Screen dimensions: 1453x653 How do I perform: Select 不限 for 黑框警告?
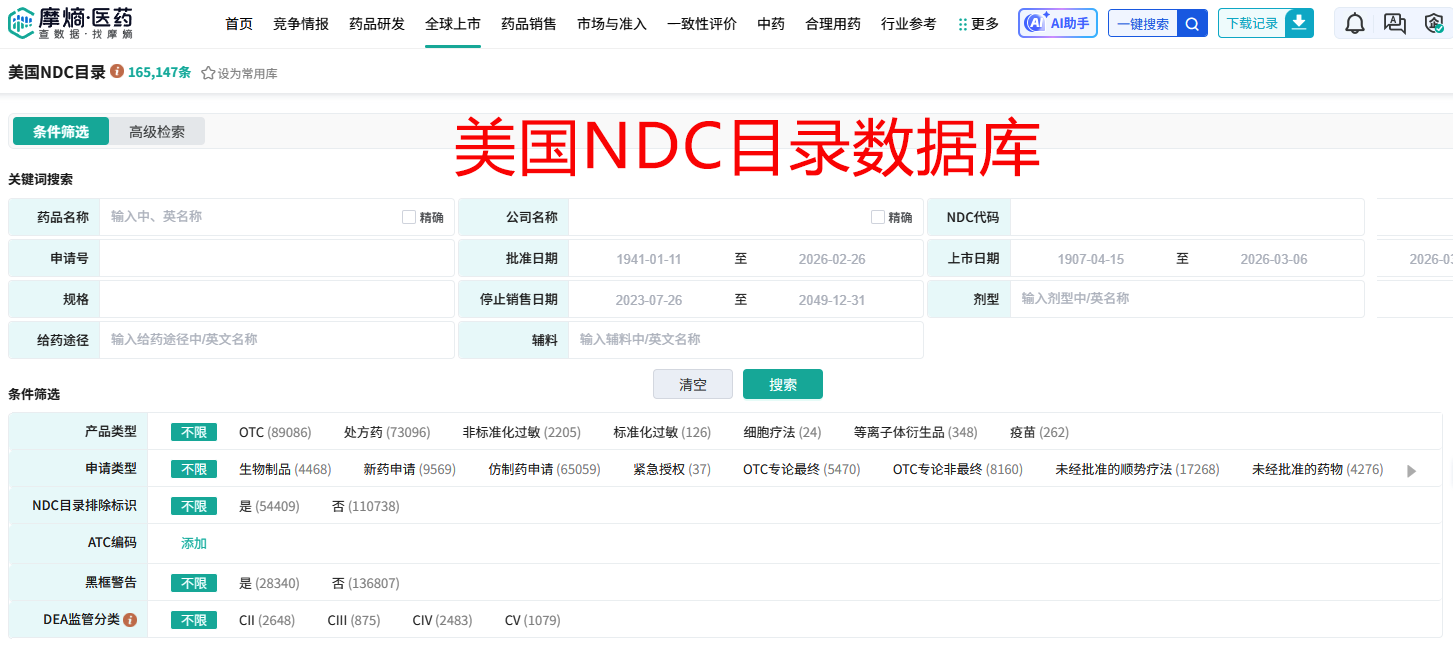(194, 583)
